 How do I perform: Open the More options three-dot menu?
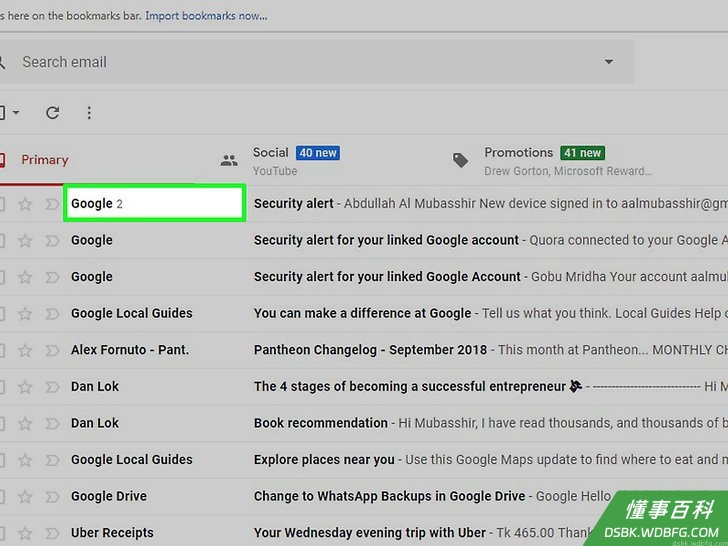tap(89, 113)
